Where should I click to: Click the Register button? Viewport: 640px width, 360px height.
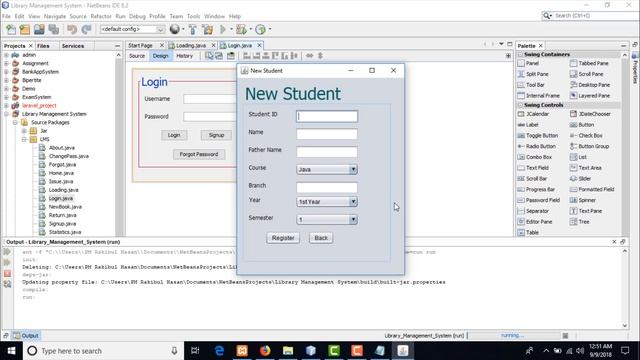(283, 238)
